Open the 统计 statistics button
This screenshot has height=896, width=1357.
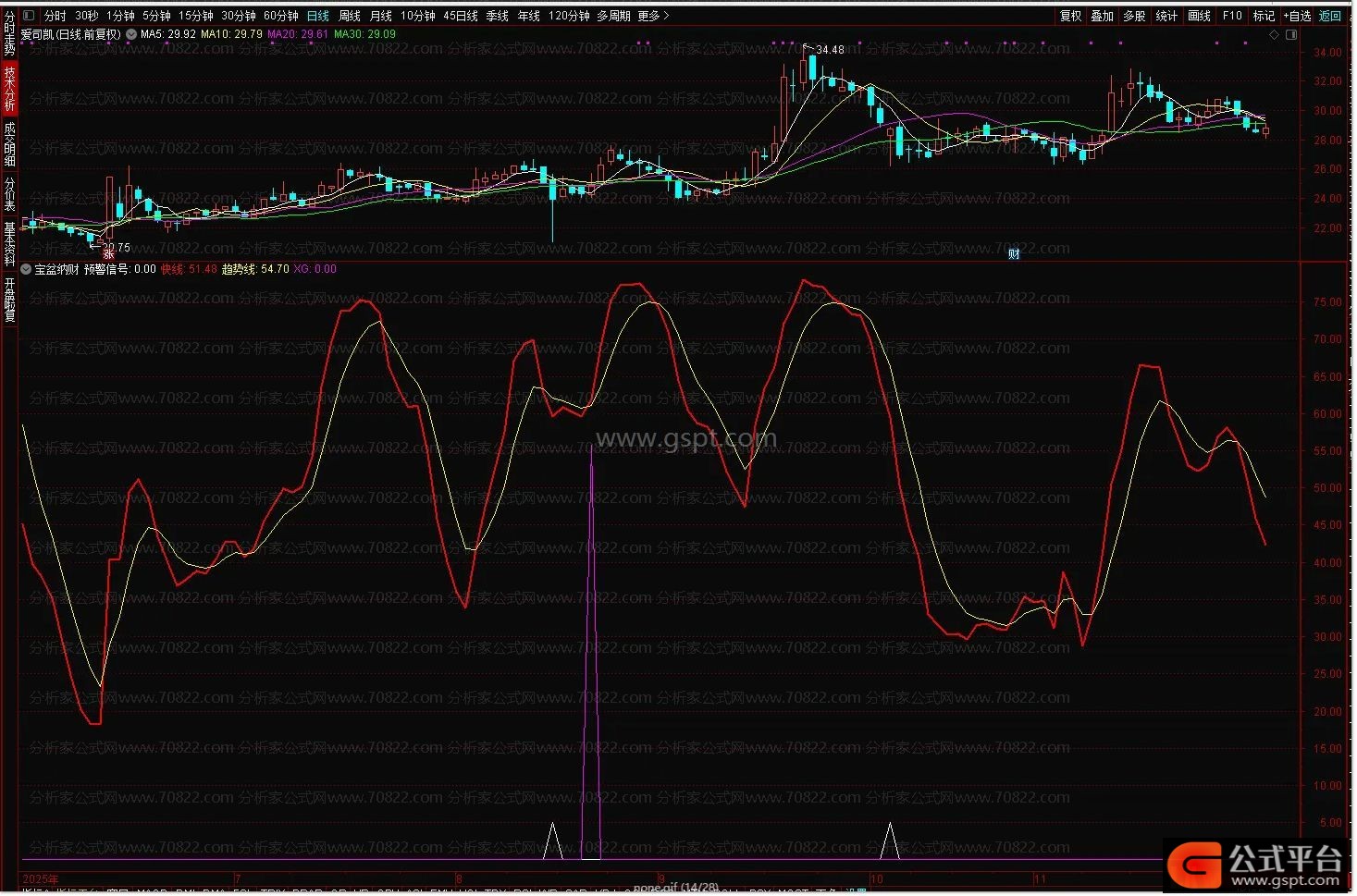pyautogui.click(x=1166, y=16)
